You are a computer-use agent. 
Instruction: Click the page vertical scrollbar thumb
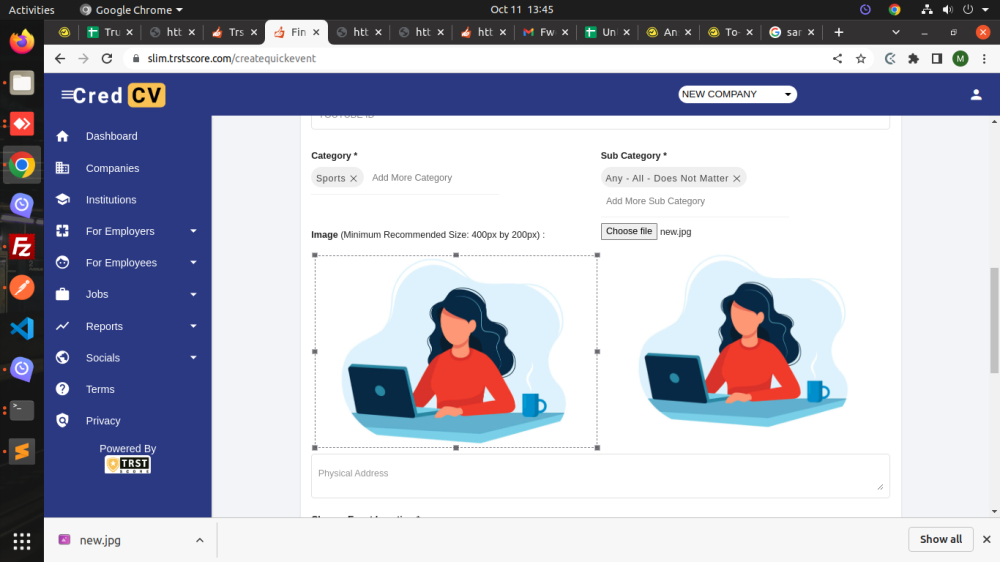click(994, 320)
